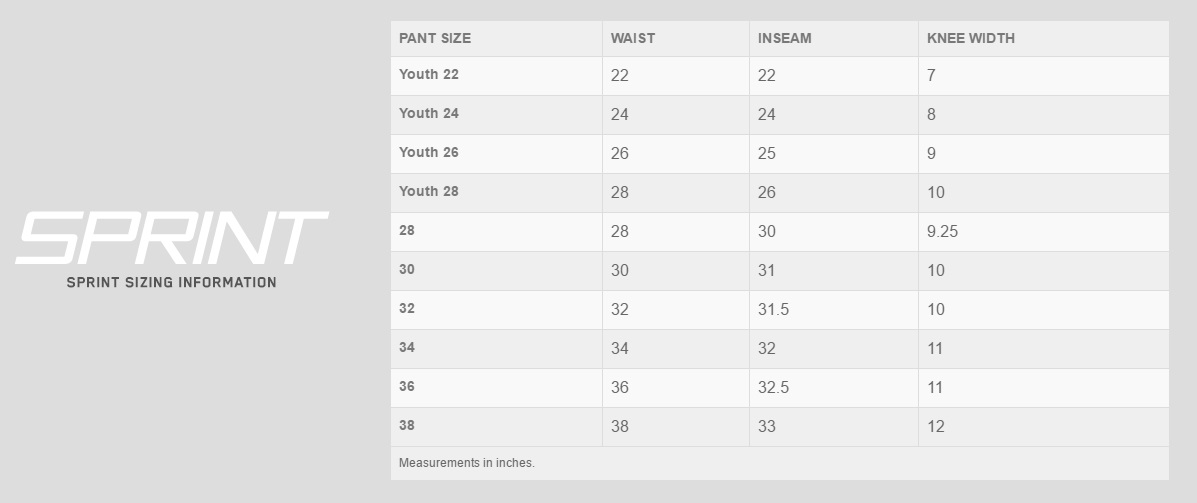Select the size 32 row label
Image resolution: width=1197 pixels, height=503 pixels.
point(407,309)
